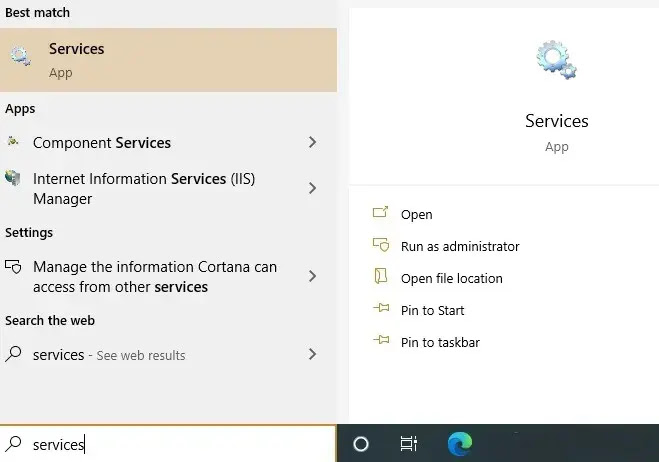Pin Services to taskbar
659x462 pixels.
coord(440,342)
